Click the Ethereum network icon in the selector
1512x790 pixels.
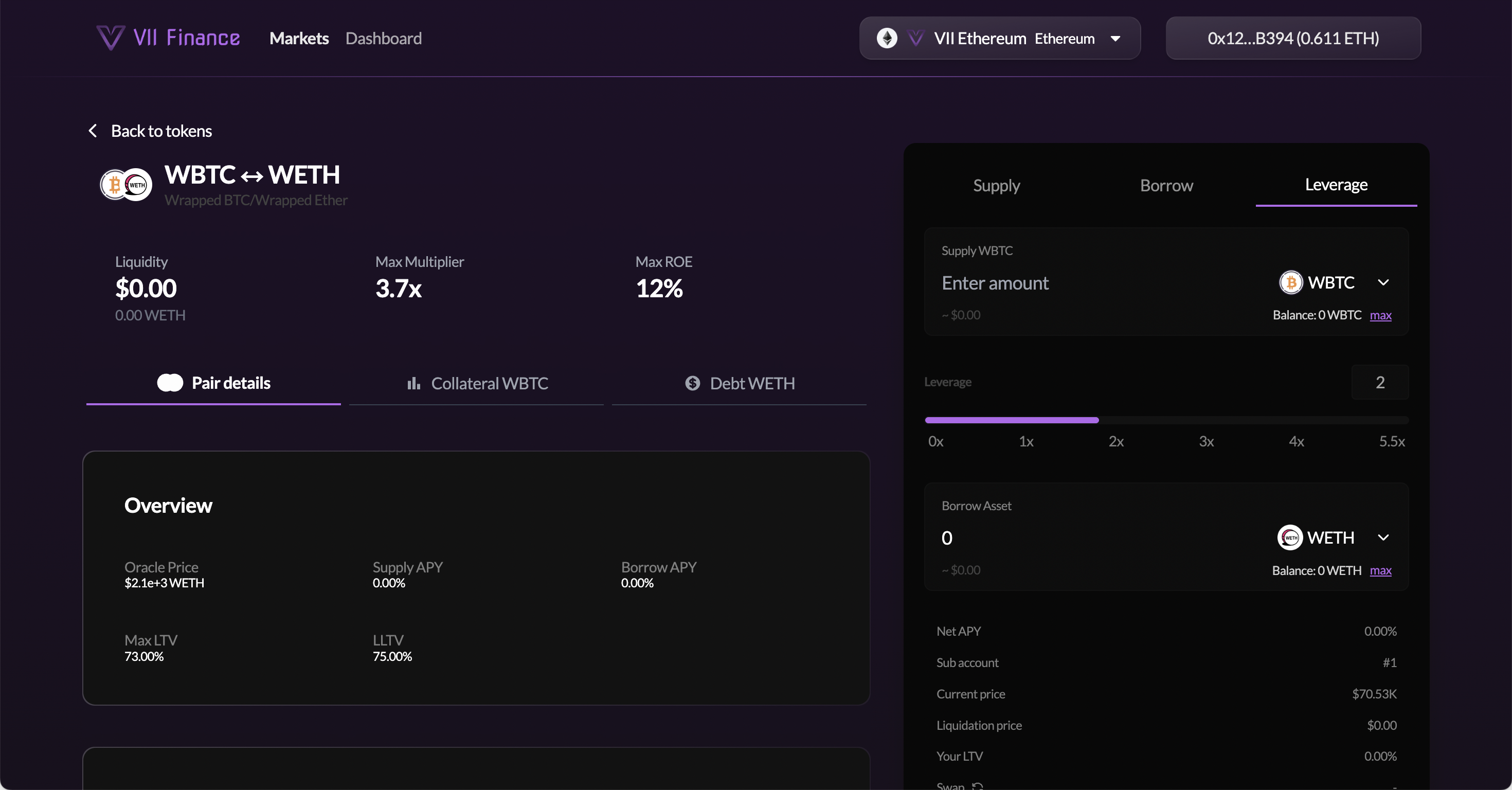tap(888, 38)
